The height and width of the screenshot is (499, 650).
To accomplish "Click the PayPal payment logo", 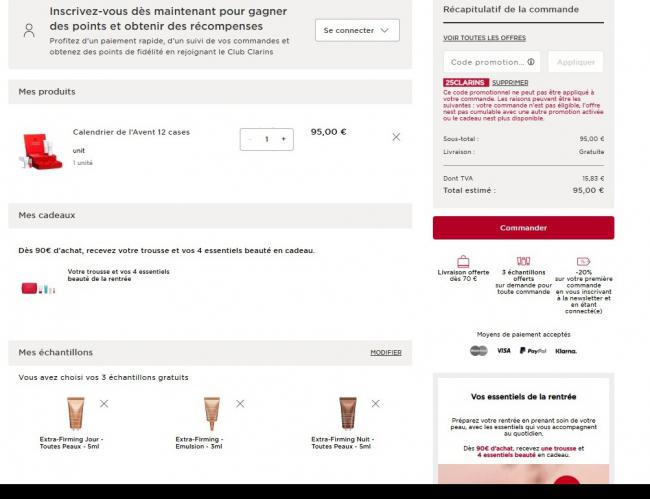I will click(533, 351).
